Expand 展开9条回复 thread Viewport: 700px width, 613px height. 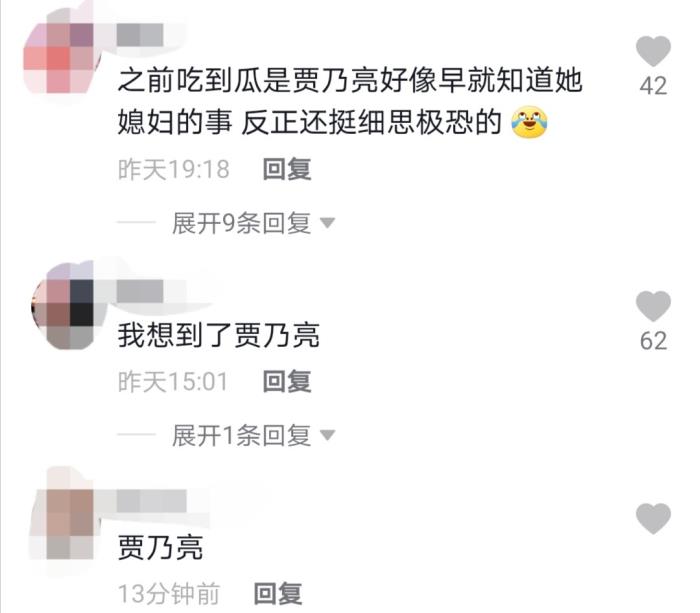[x=242, y=223]
